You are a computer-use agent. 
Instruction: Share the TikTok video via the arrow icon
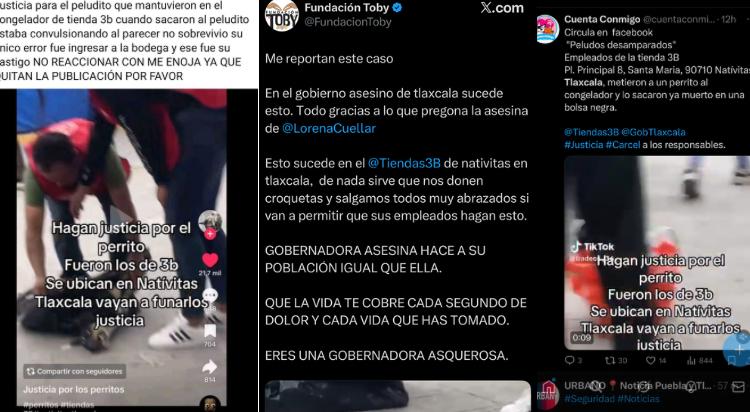click(x=210, y=367)
